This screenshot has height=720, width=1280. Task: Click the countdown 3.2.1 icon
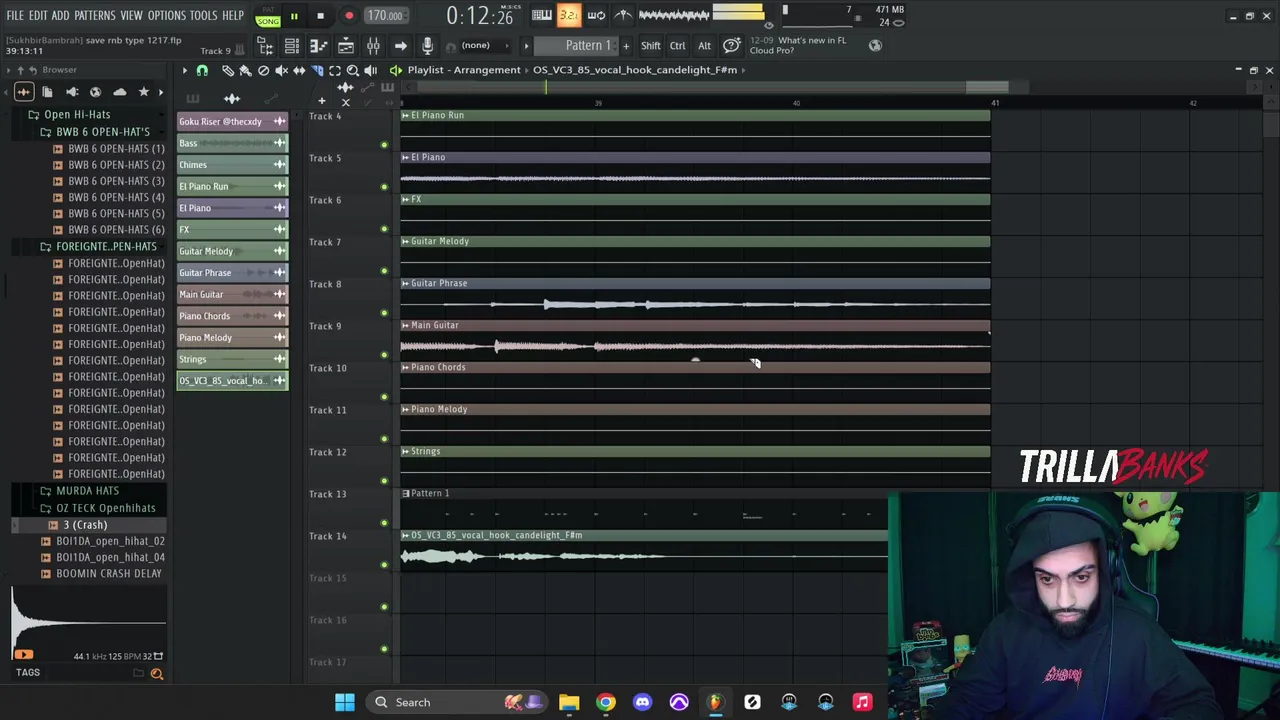click(568, 14)
